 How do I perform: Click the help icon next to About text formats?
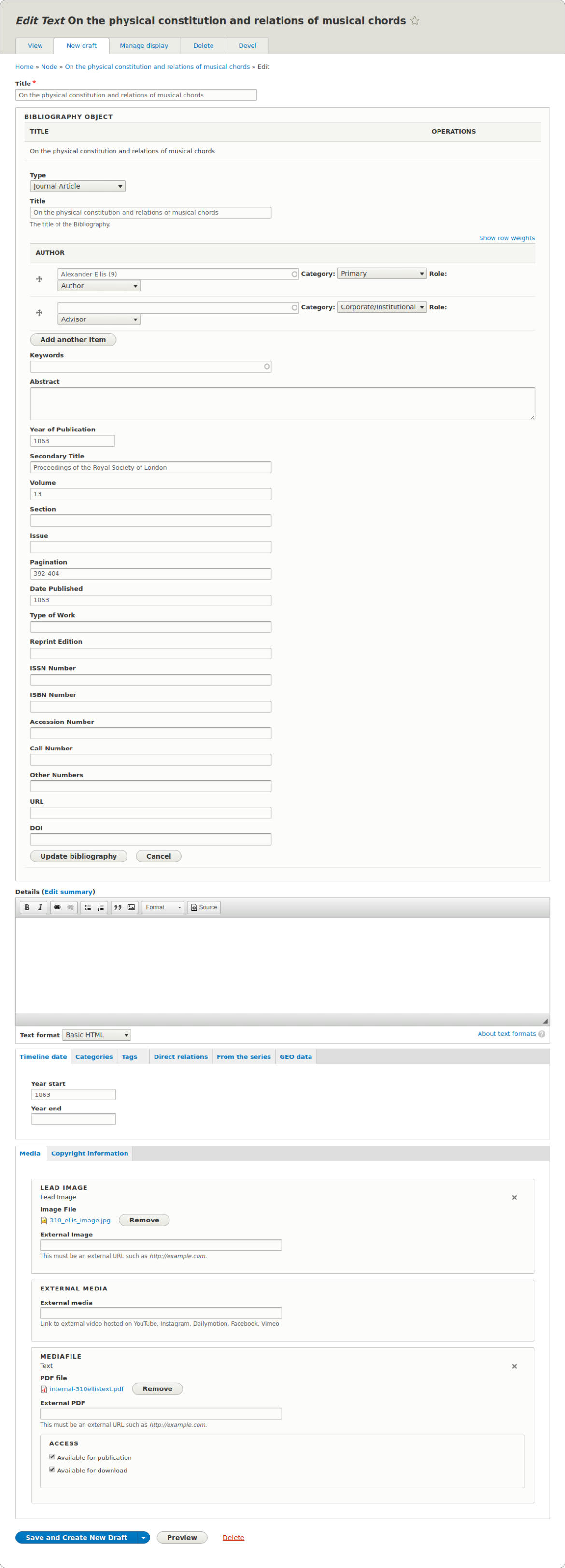tap(542, 1034)
